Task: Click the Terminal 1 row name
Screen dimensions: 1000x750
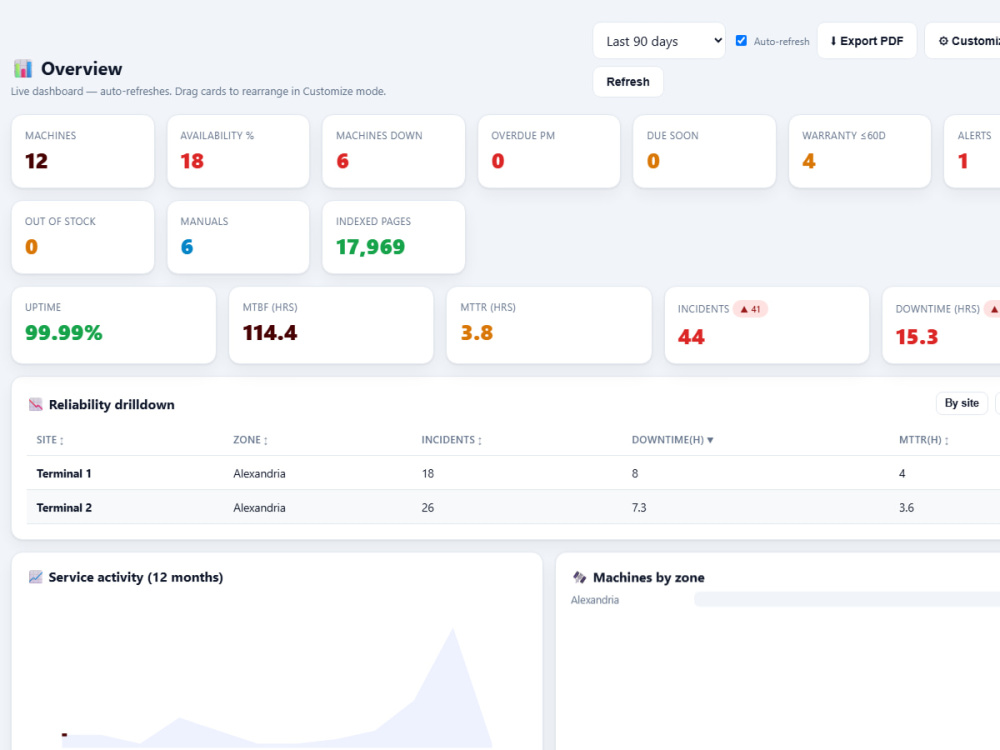Action: tap(64, 473)
